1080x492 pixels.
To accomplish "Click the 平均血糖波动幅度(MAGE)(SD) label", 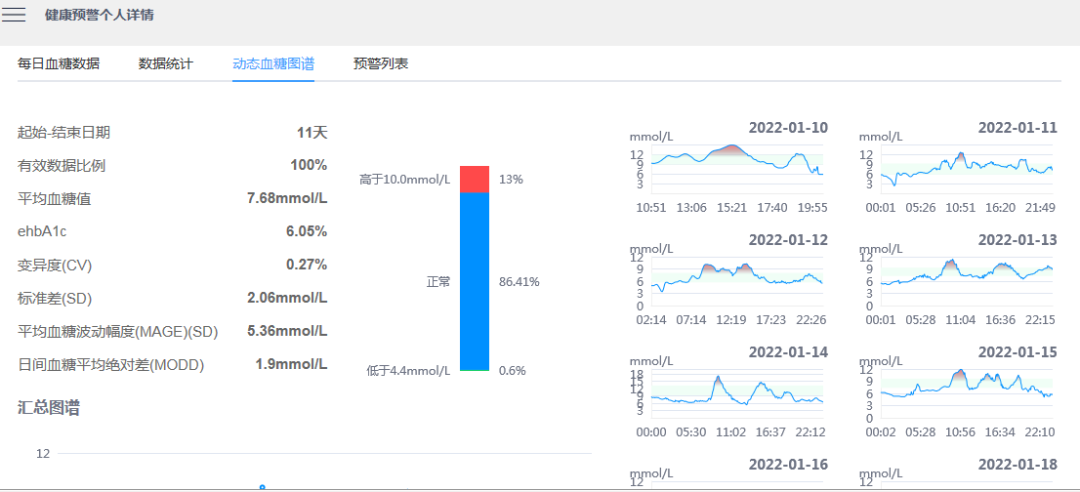I will pyautogui.click(x=118, y=333).
